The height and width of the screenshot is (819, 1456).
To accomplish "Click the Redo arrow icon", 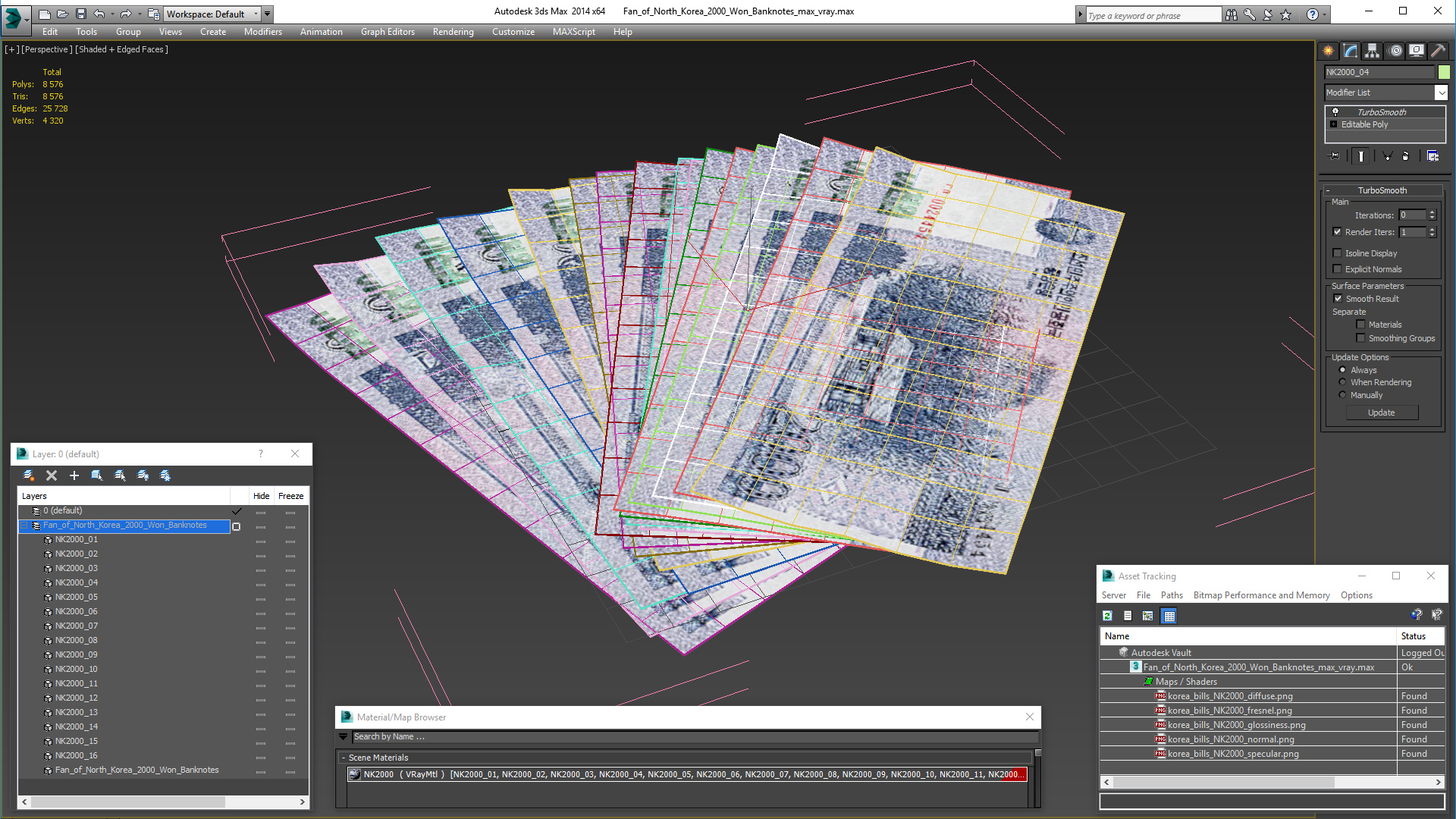I will pyautogui.click(x=126, y=14).
